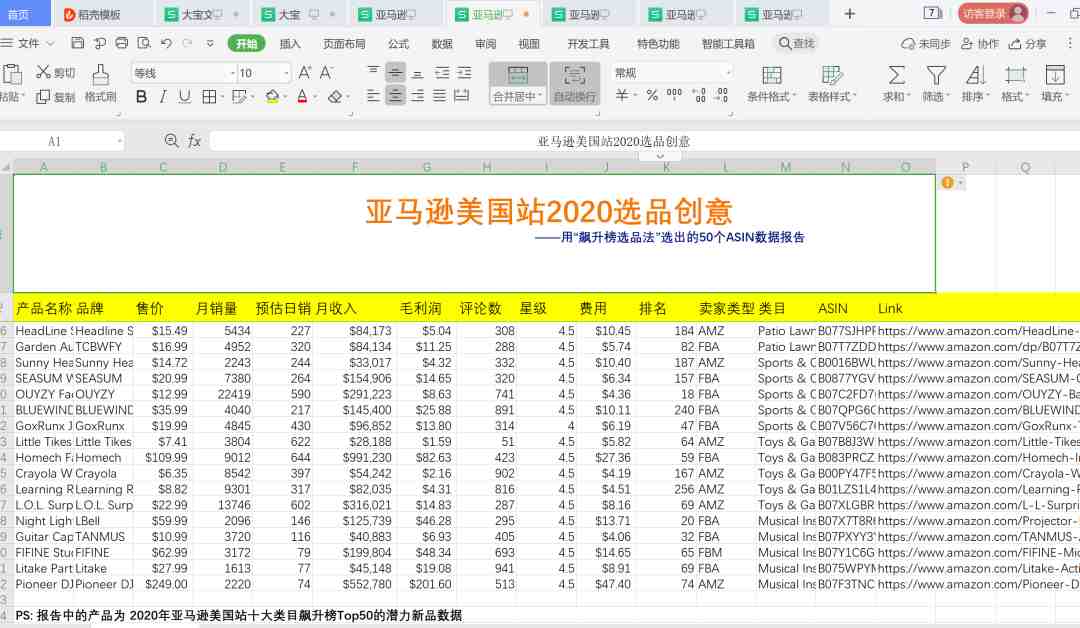The image size is (1080, 628).
Task: Copy the selection using the 复制 icon
Action: tap(43, 97)
